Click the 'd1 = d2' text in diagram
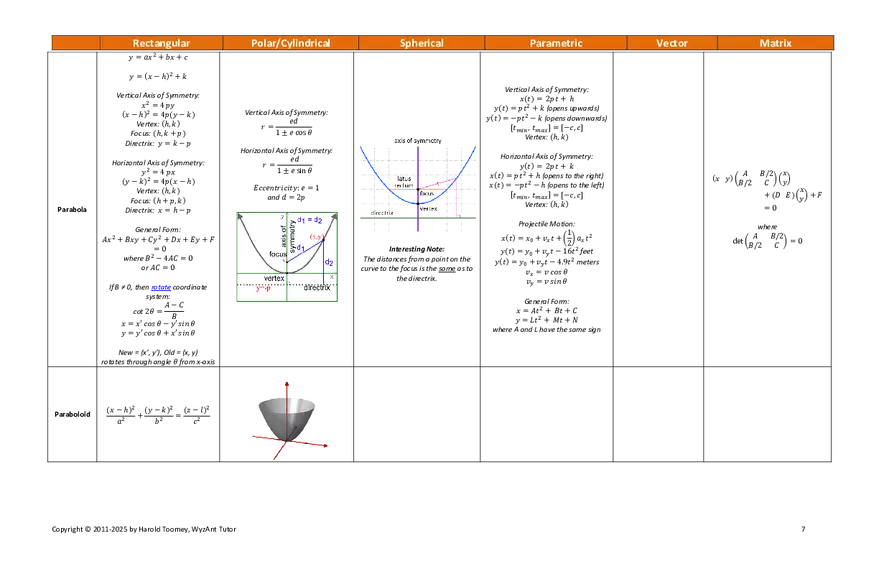This screenshot has width=879, height=569. tap(310, 219)
